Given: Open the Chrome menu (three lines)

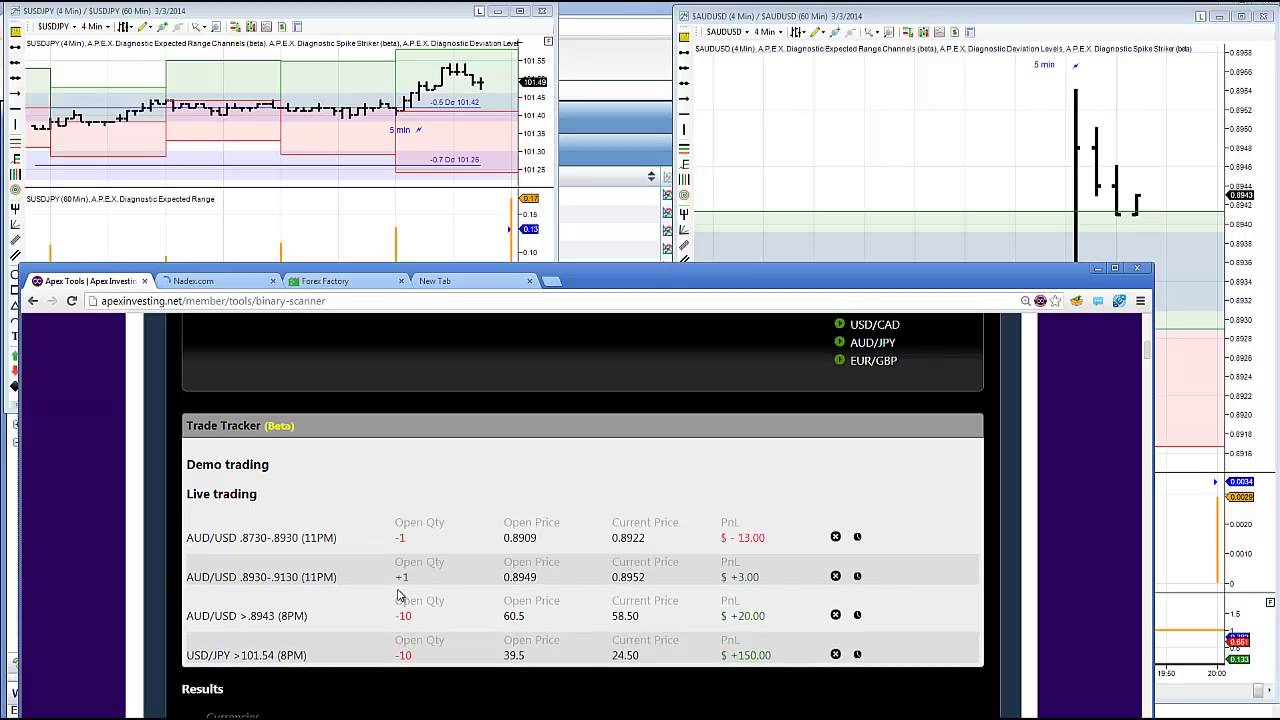Looking at the screenshot, I should point(1140,301).
